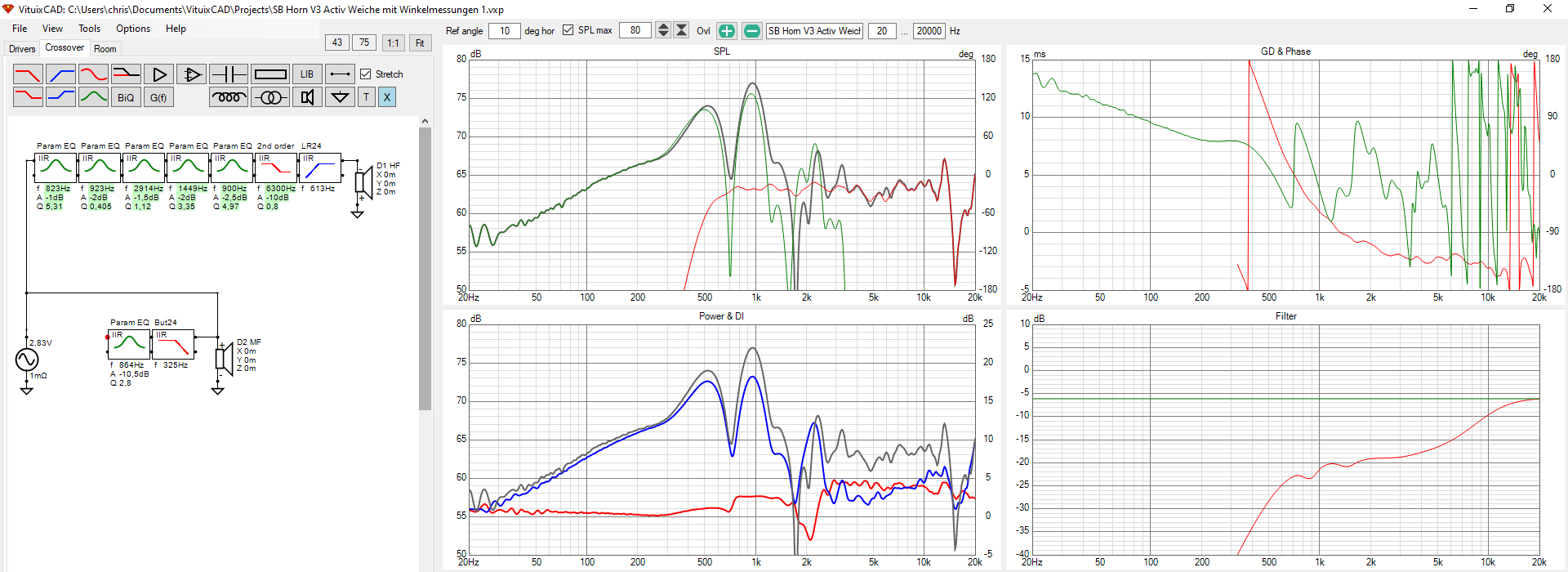Toggle the Stretch checkbox

tap(366, 74)
